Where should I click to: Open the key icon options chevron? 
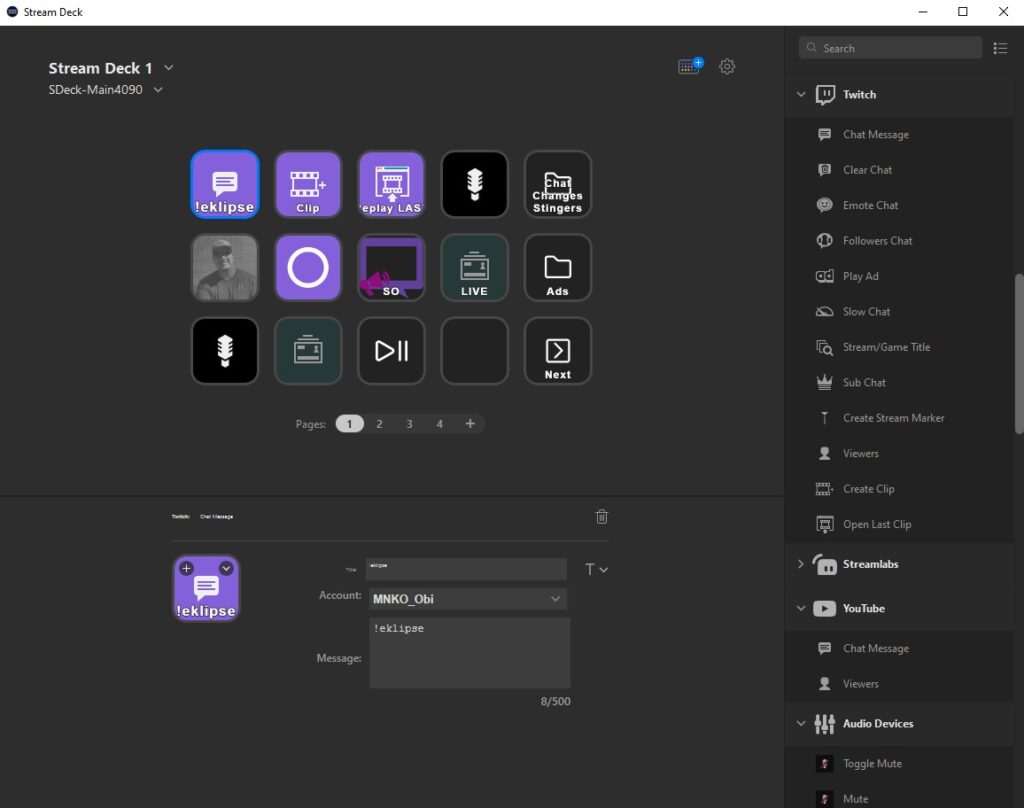click(x=226, y=568)
